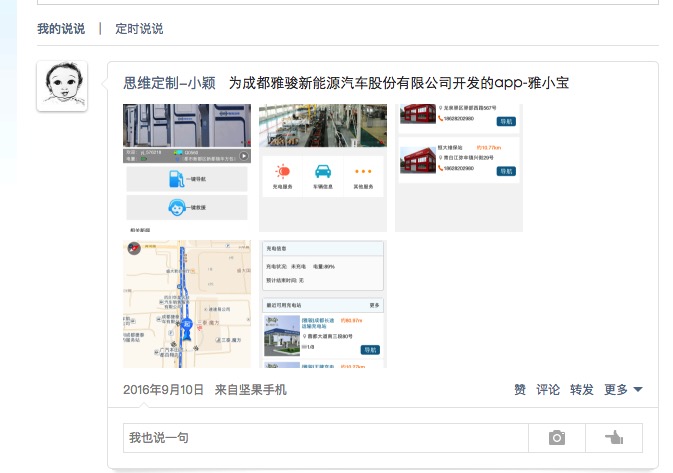
Task: Open charging info screenshot thumbnail
Action: click(323, 304)
